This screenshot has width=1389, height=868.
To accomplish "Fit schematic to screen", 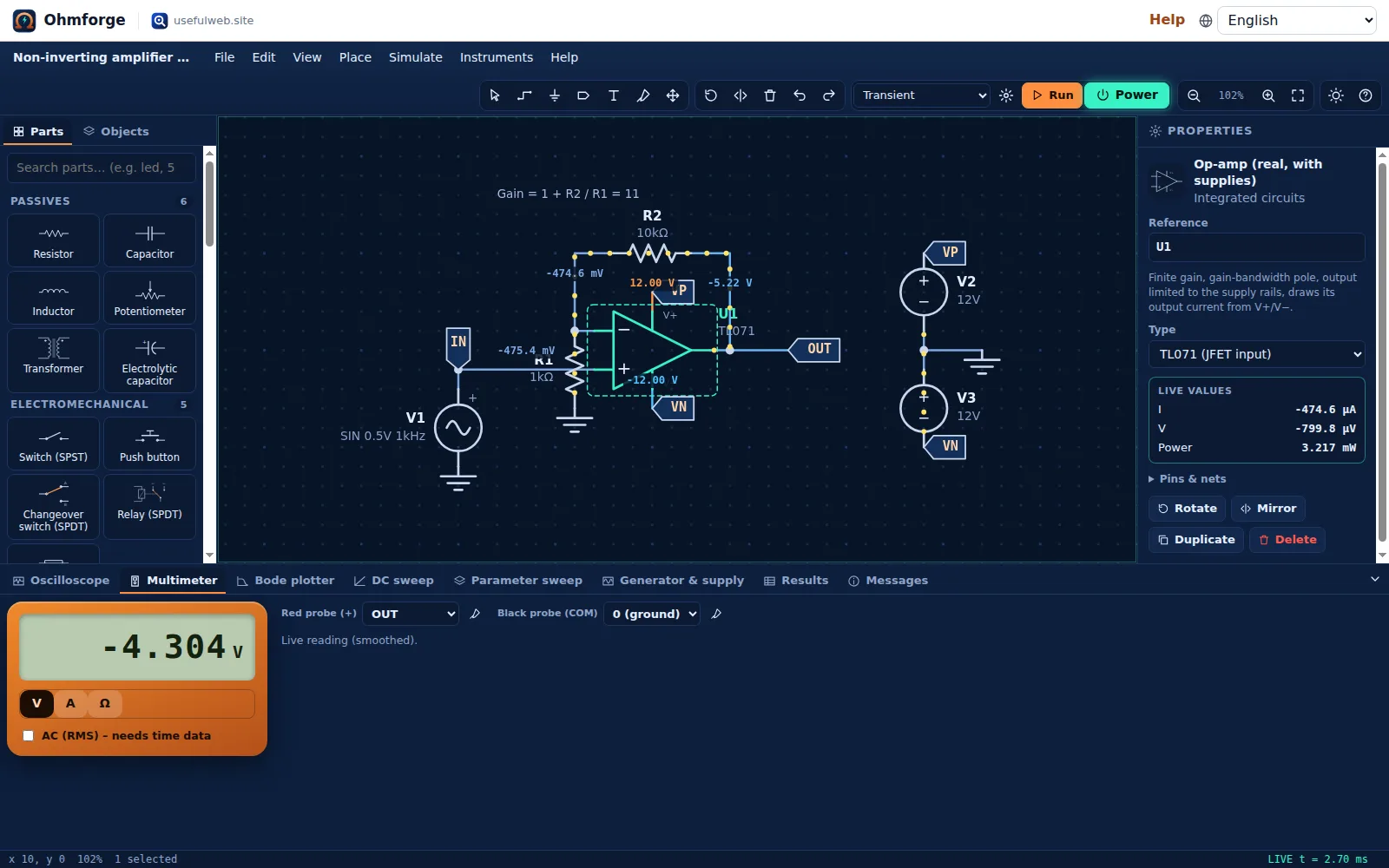I will click(1298, 95).
